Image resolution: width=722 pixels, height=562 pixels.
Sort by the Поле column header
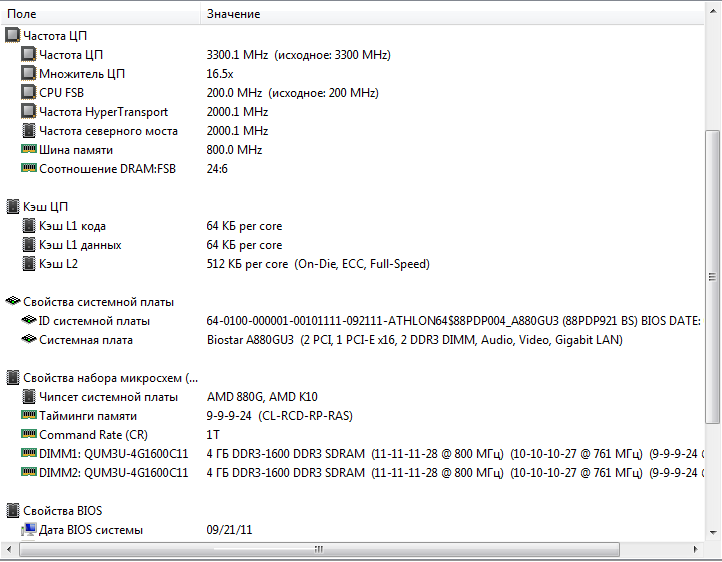(100, 14)
